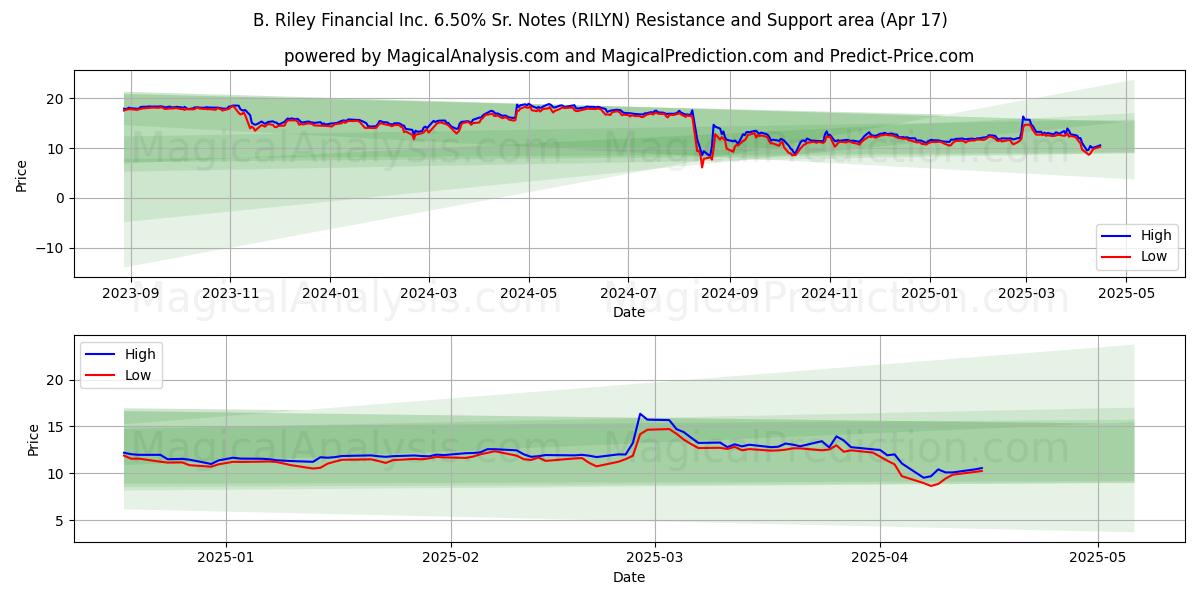Click the 'Price' y-axis title of bottom chart
1200x600 pixels.
pos(33,439)
